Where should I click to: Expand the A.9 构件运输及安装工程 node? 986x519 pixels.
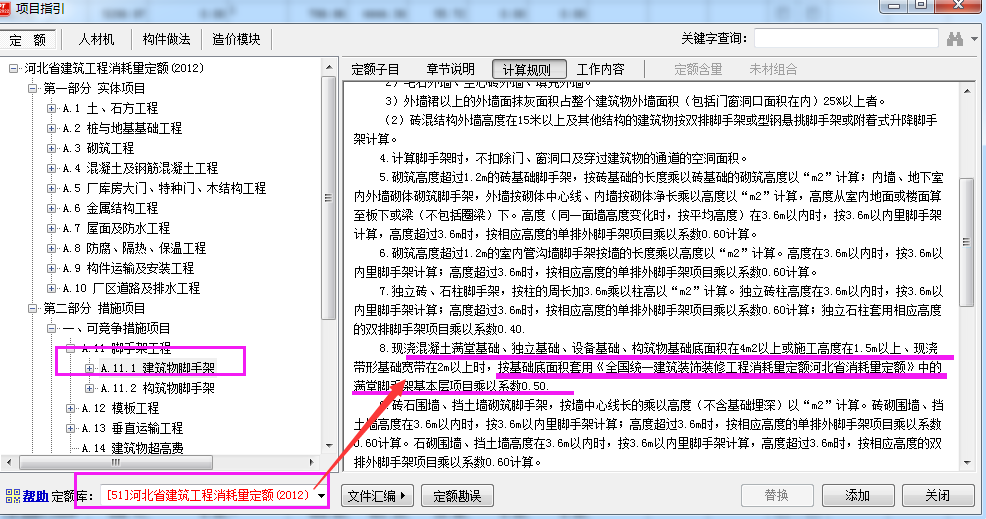(52, 269)
